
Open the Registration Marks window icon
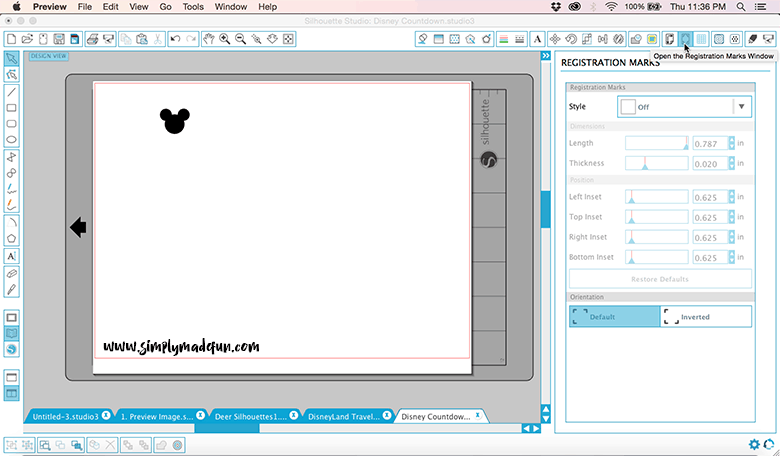click(685, 39)
